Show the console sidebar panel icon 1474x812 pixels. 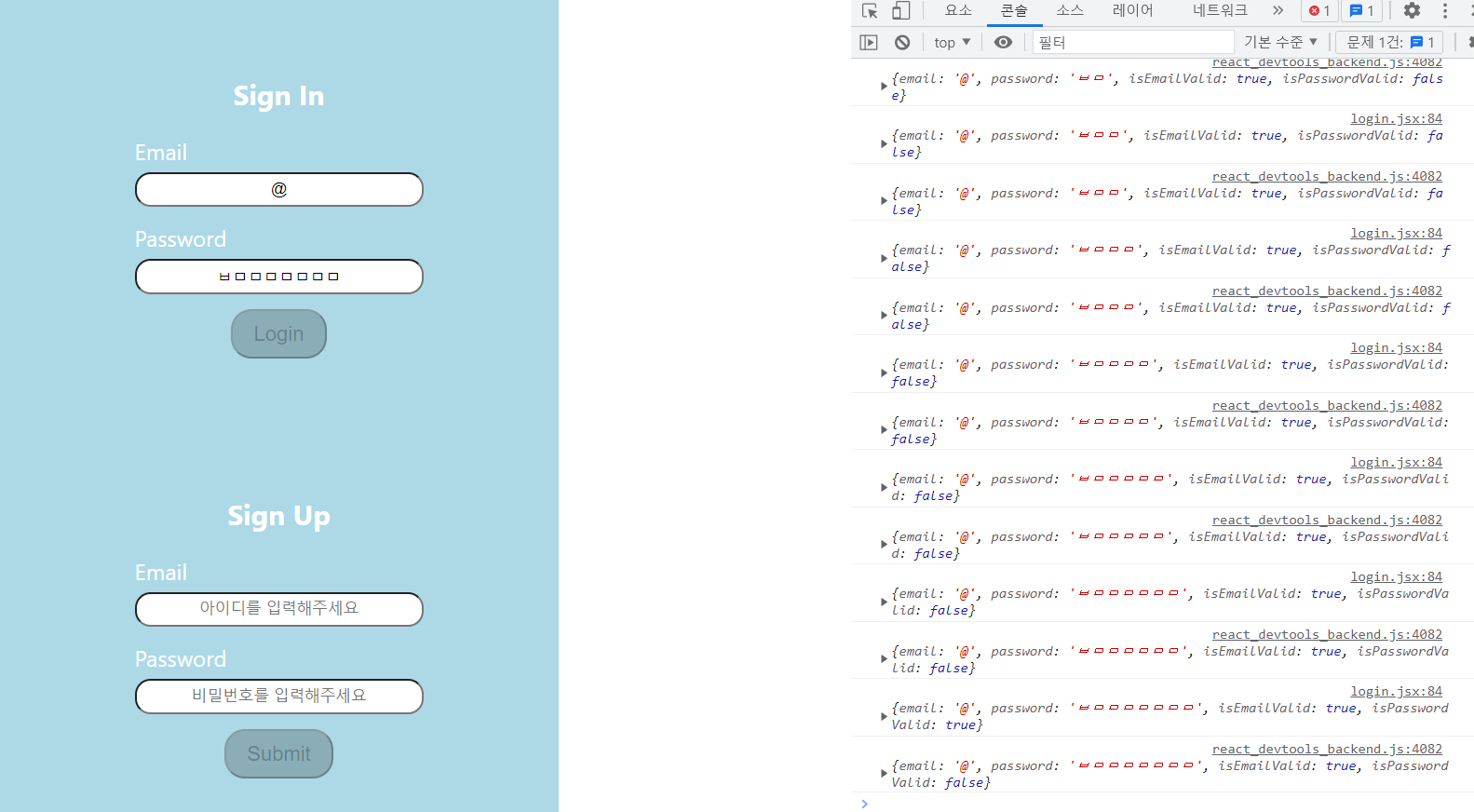pyautogui.click(x=869, y=42)
